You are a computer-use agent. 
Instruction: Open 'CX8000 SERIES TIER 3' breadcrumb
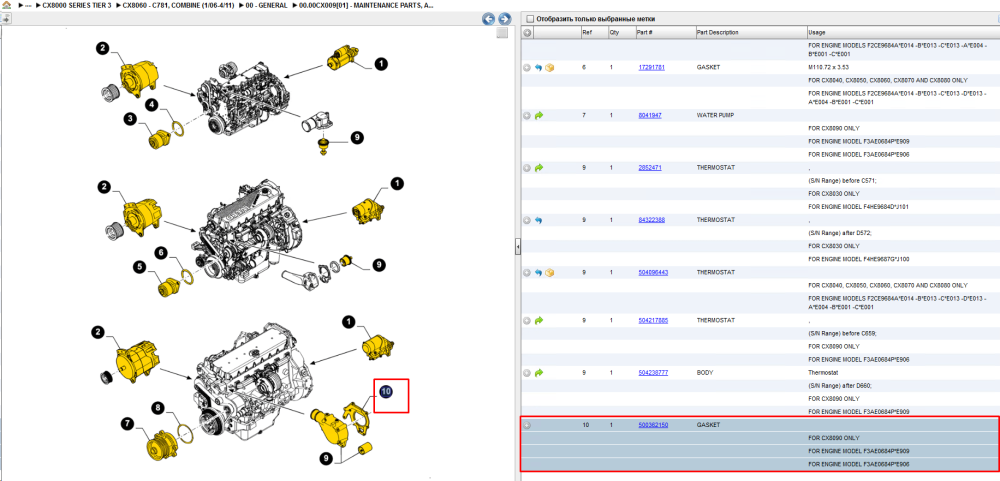pos(77,5)
